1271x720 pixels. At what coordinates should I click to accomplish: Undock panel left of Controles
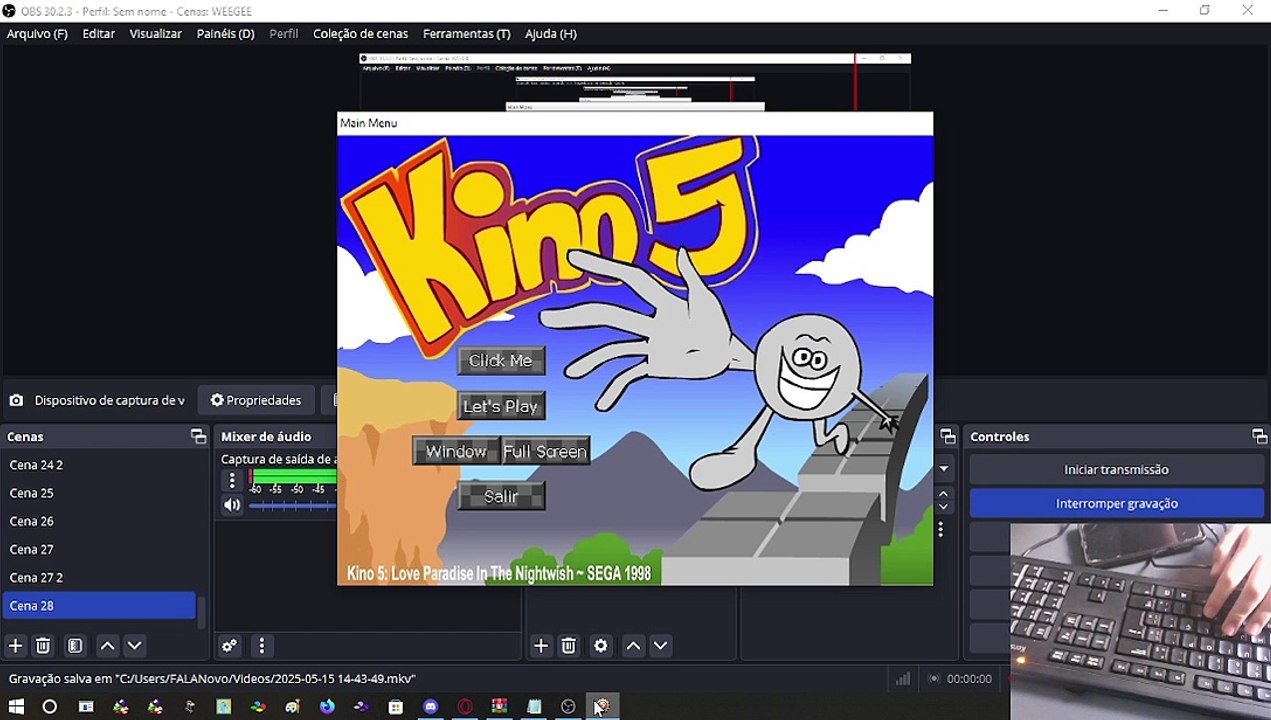tap(947, 436)
